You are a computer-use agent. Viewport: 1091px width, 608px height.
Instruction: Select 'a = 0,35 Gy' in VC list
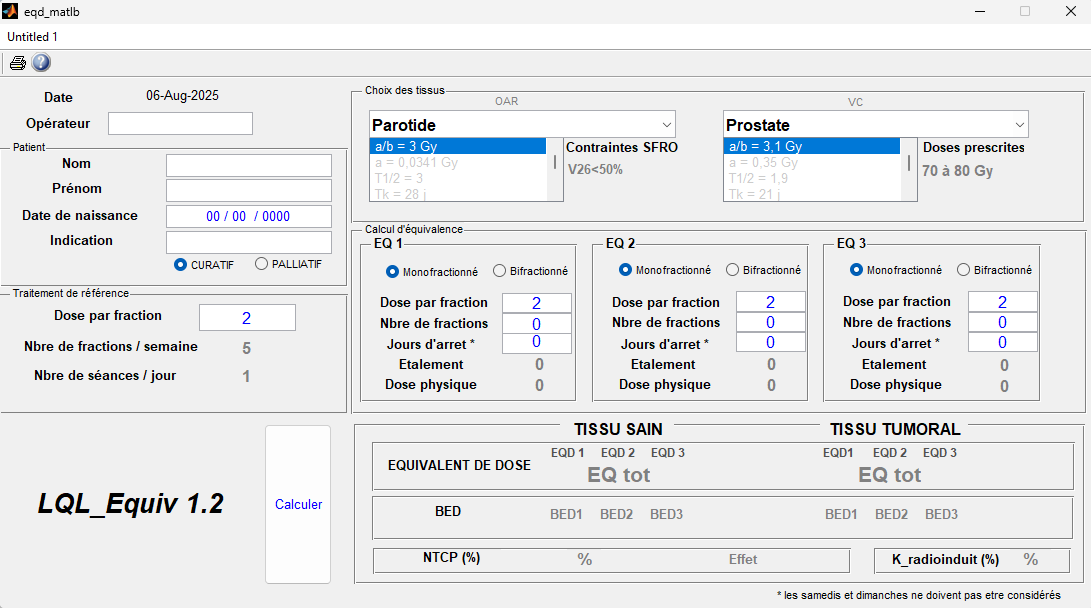(812, 162)
